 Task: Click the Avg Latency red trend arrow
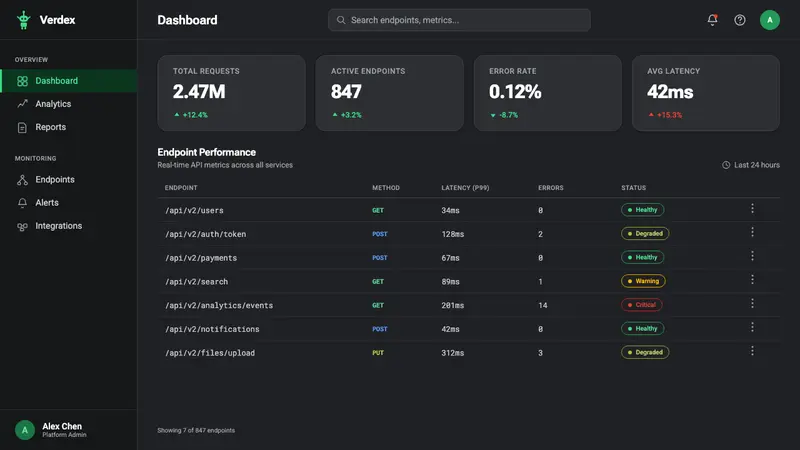(x=651, y=115)
